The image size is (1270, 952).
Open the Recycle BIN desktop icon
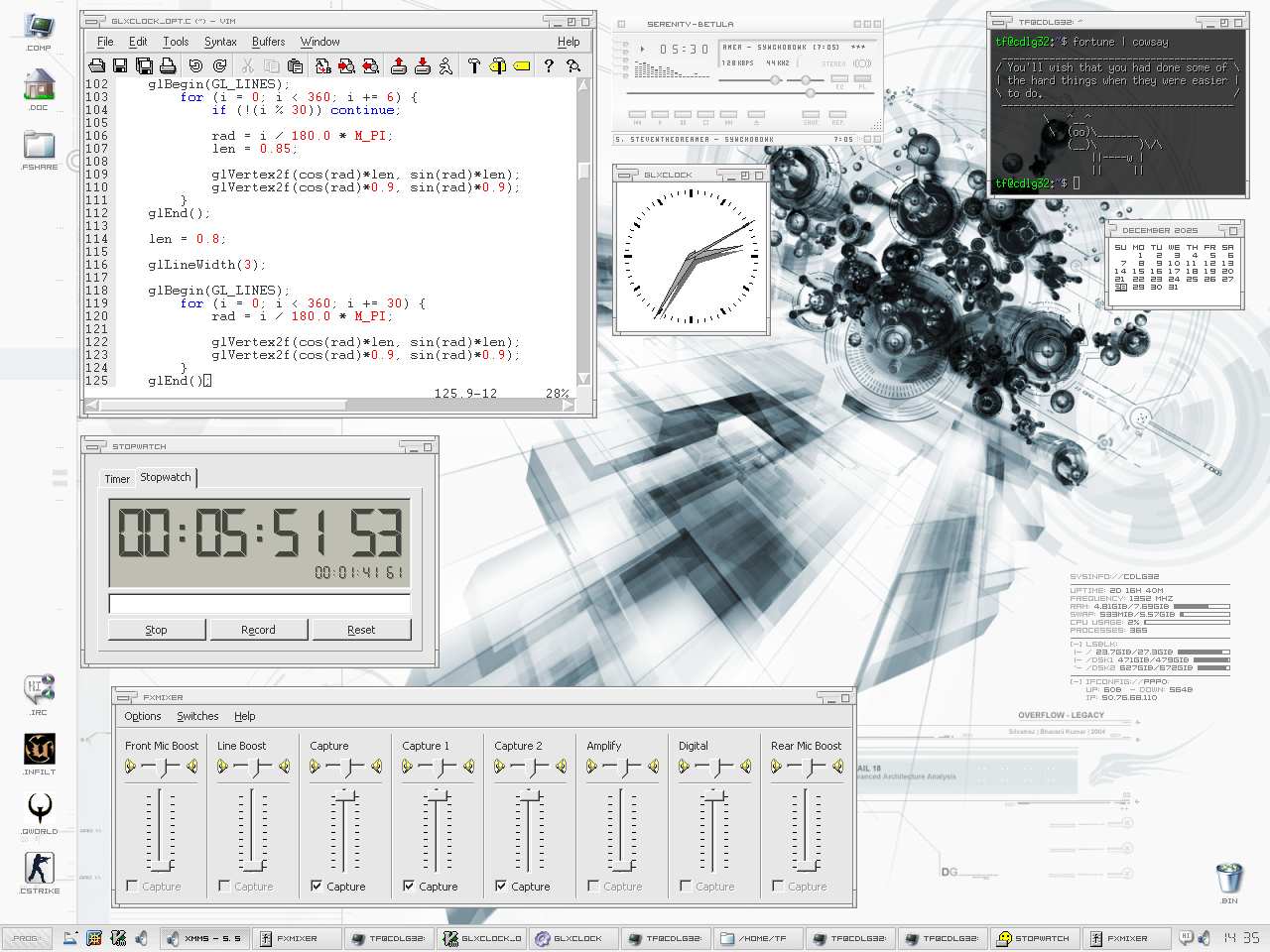coord(1228,880)
